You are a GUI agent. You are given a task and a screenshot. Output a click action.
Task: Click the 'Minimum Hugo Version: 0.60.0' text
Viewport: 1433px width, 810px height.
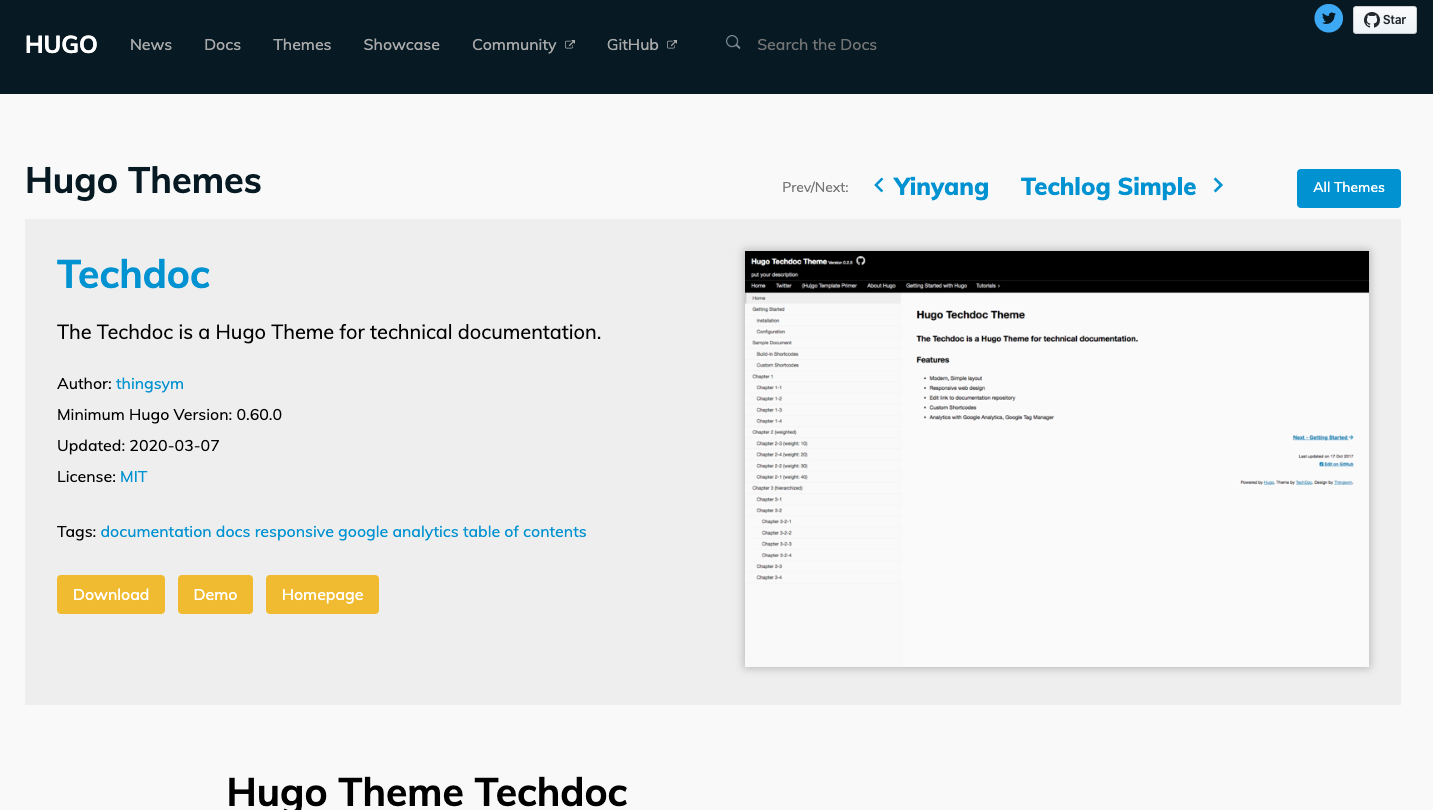[169, 415]
